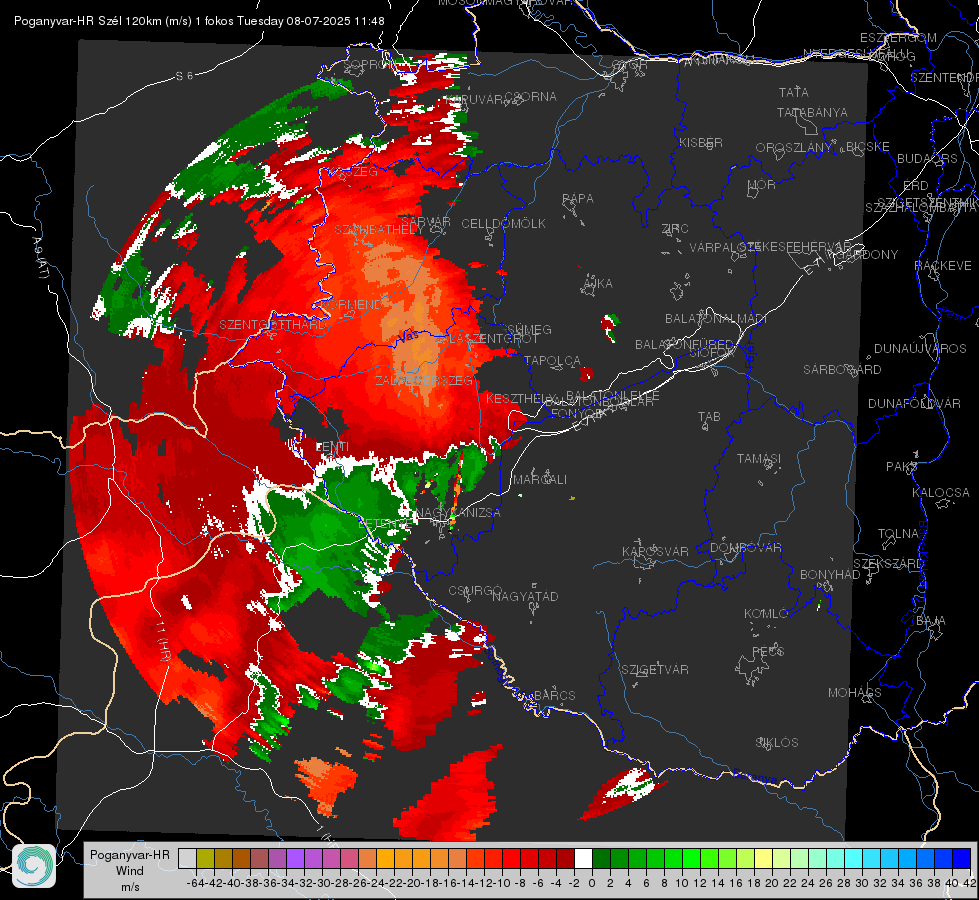Viewport: 979px width, 900px height.
Task: Select the 'DOMBÓVÁR' town label
Action: 745,548
